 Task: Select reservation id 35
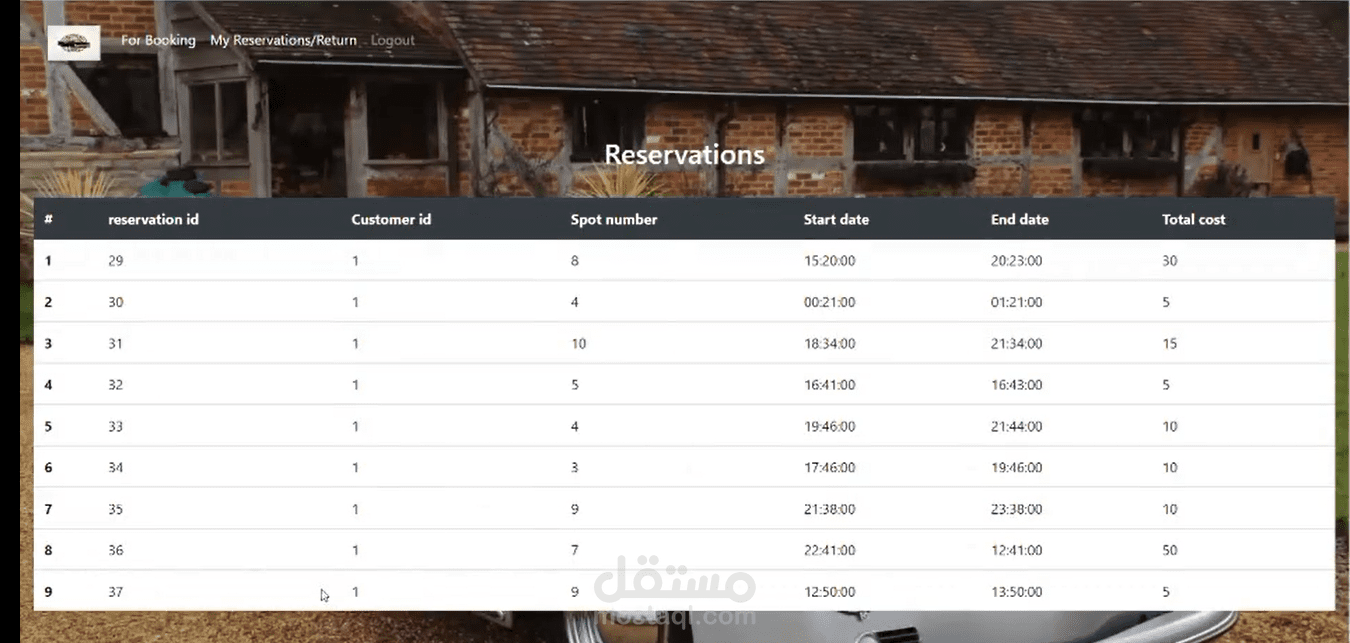tap(116, 510)
